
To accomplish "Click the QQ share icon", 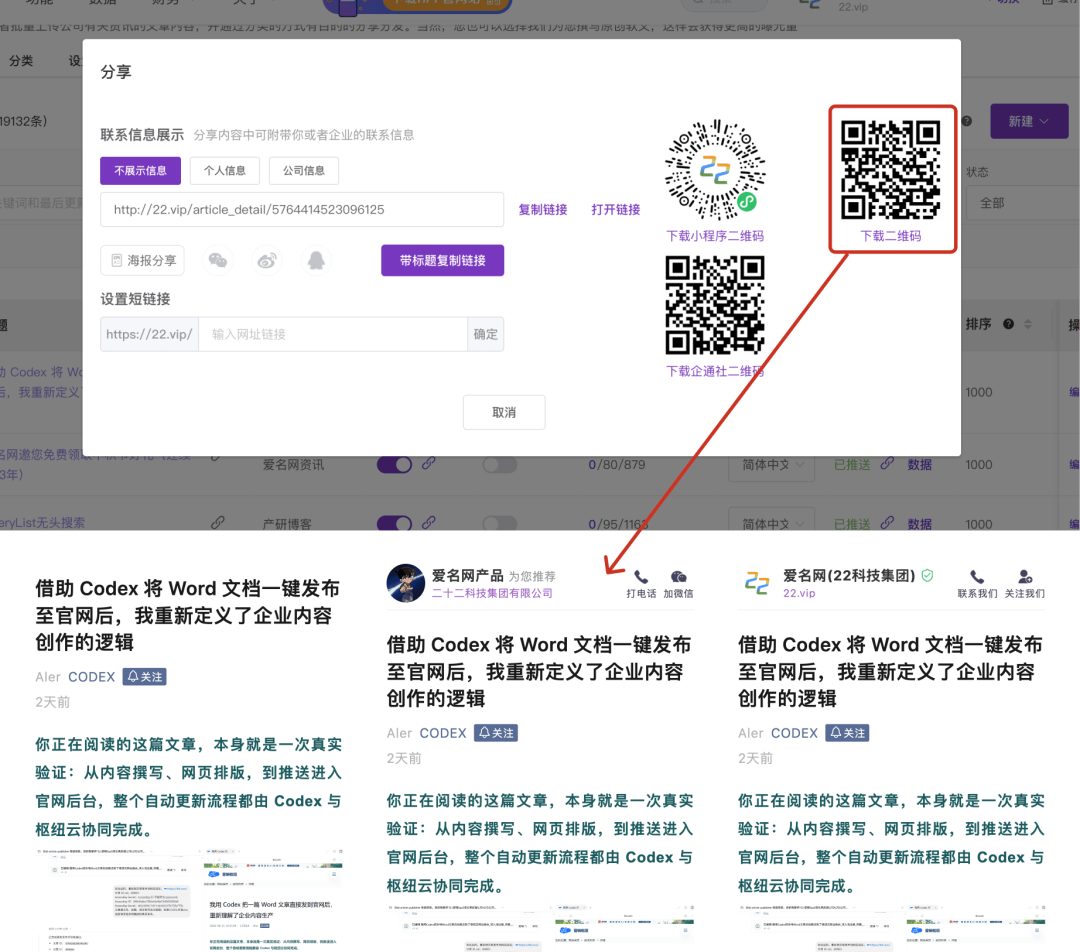I will [316, 260].
